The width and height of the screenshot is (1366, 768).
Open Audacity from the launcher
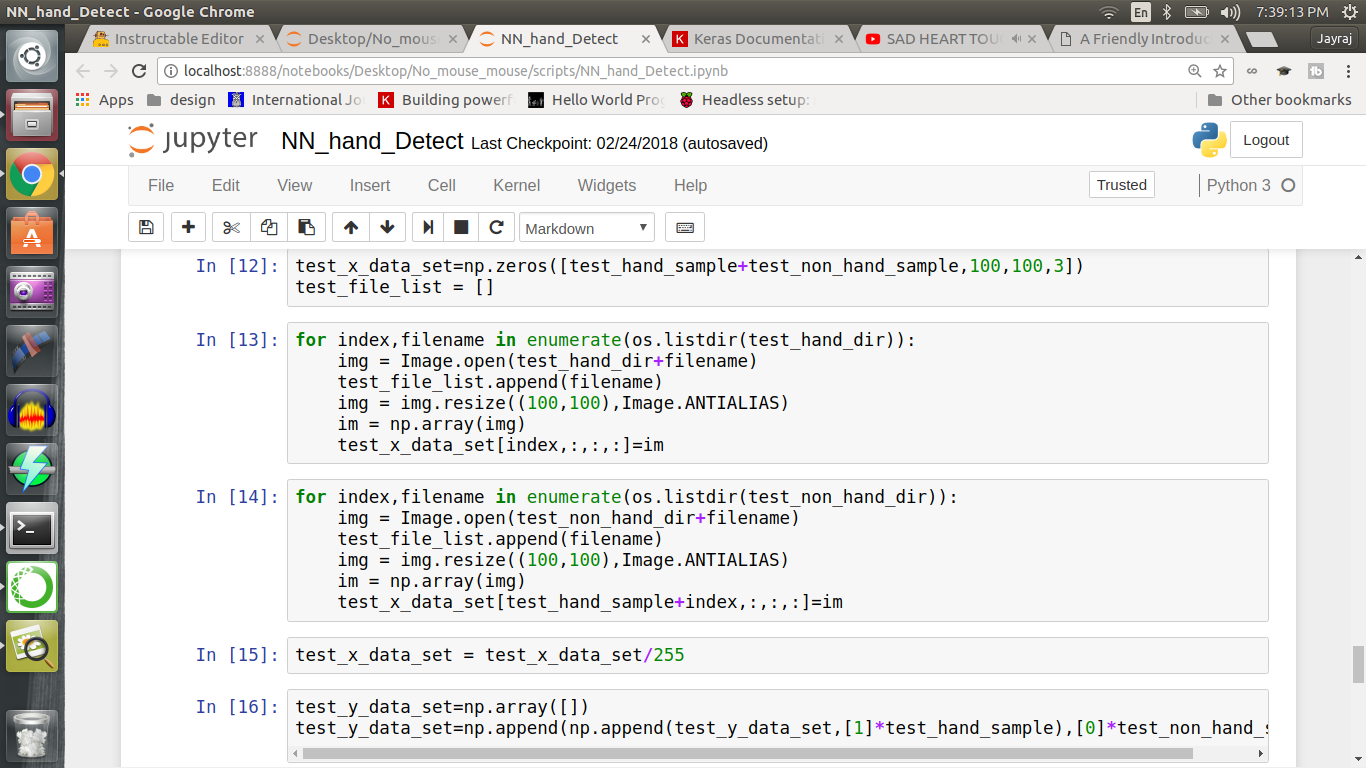32,410
